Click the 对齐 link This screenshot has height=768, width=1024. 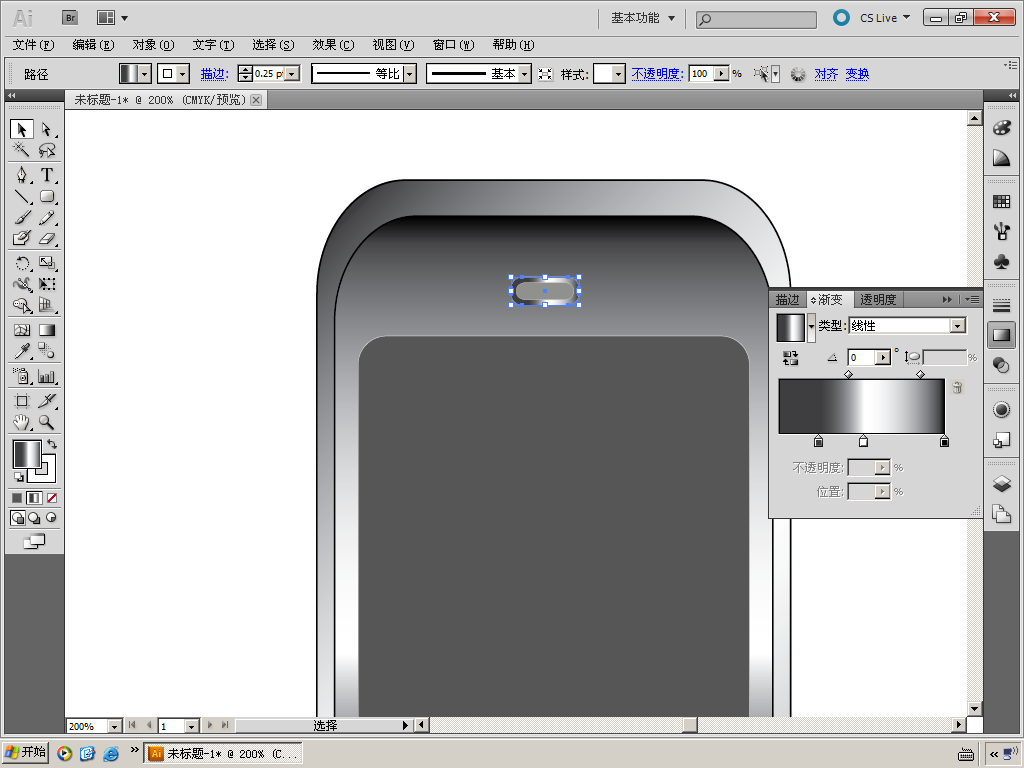point(826,74)
